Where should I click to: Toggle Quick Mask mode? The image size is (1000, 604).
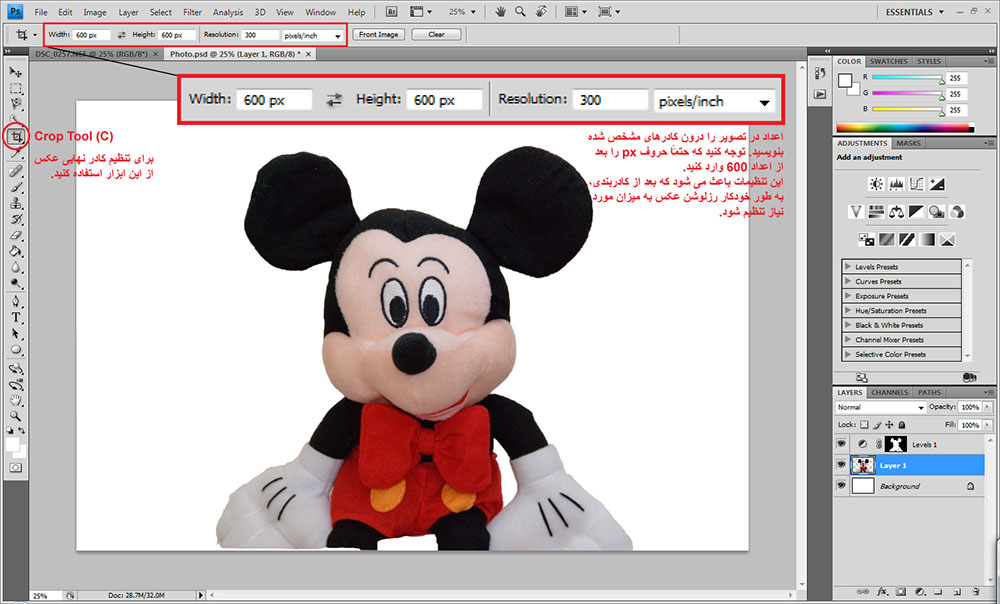[16, 468]
